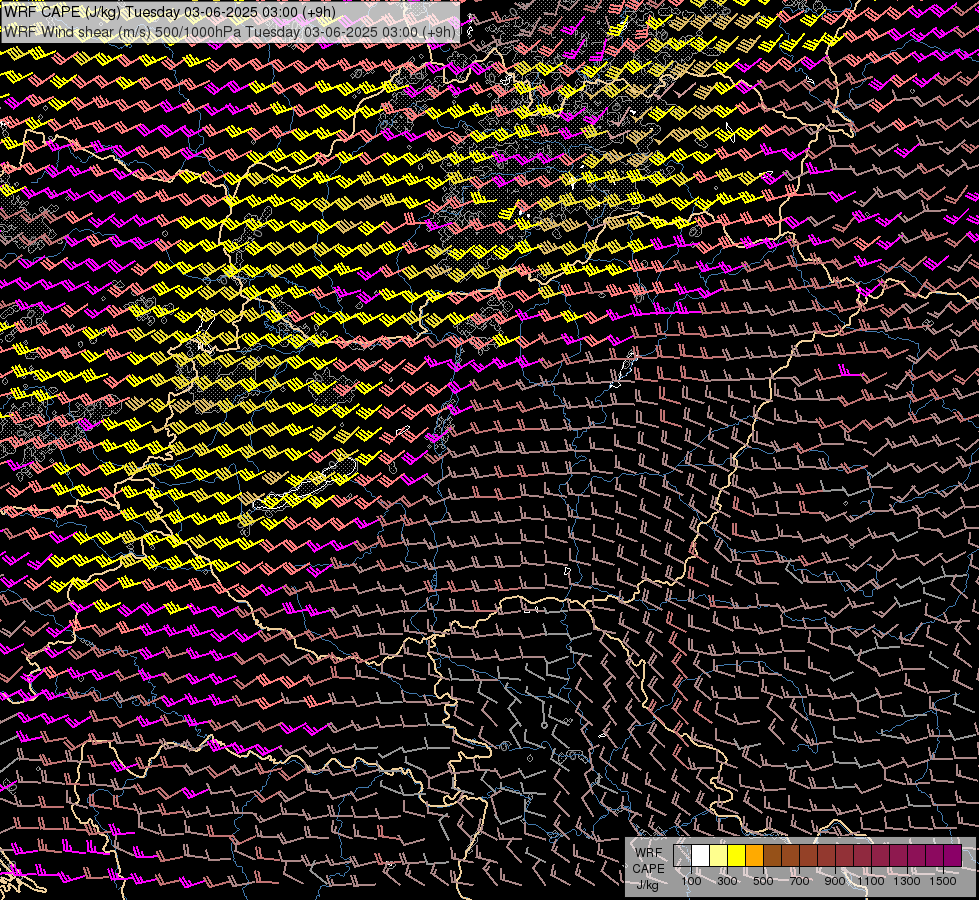Screen dimensions: 979x900
Task: Click the 'J/kg' unit label in legend
Action: [x=647, y=885]
